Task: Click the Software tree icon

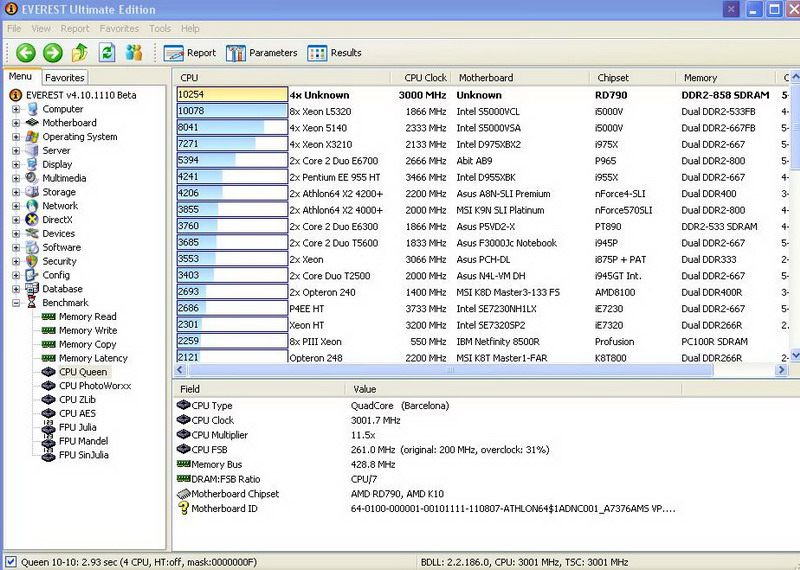Action: coord(32,247)
